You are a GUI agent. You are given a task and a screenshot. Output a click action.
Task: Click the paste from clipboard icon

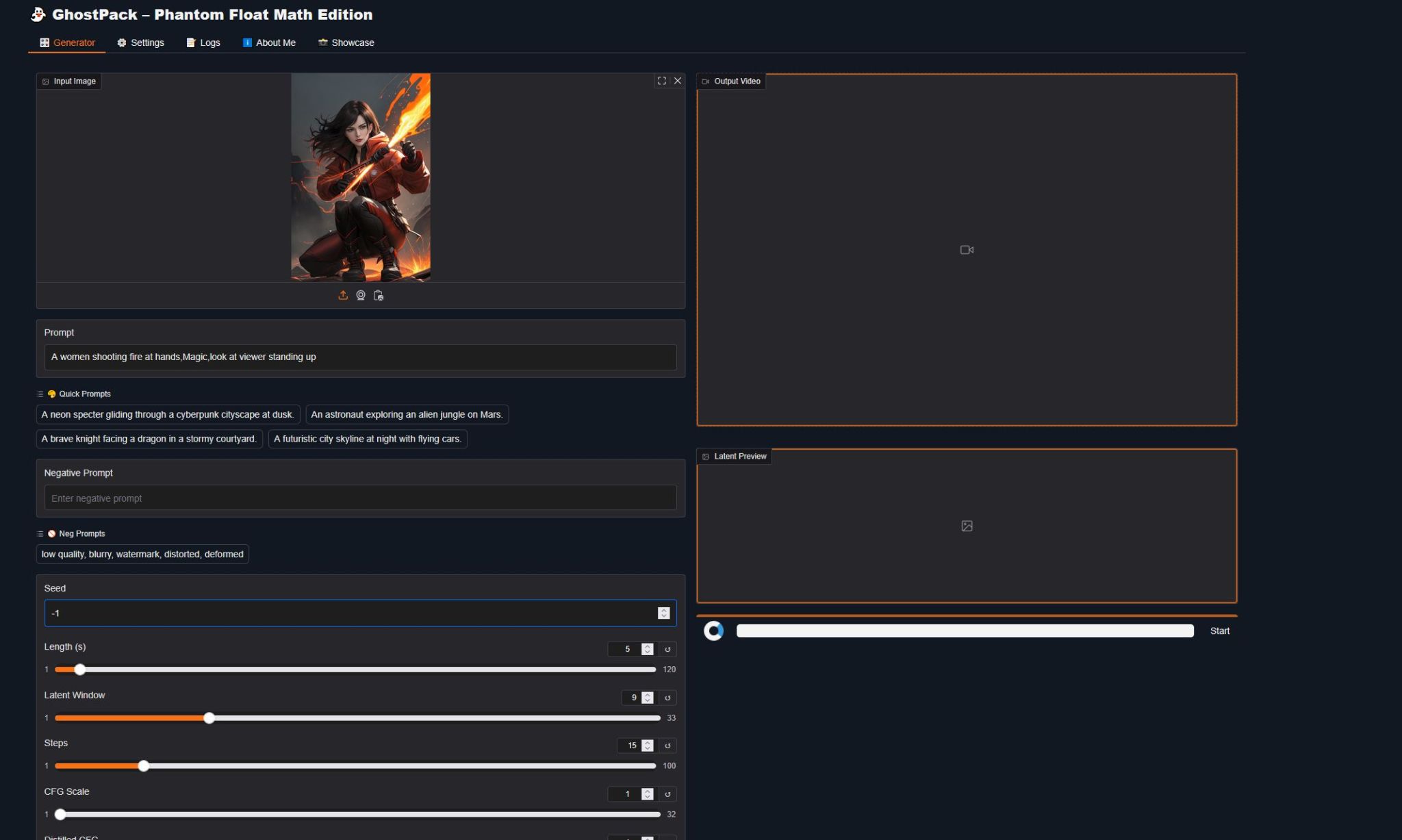379,295
